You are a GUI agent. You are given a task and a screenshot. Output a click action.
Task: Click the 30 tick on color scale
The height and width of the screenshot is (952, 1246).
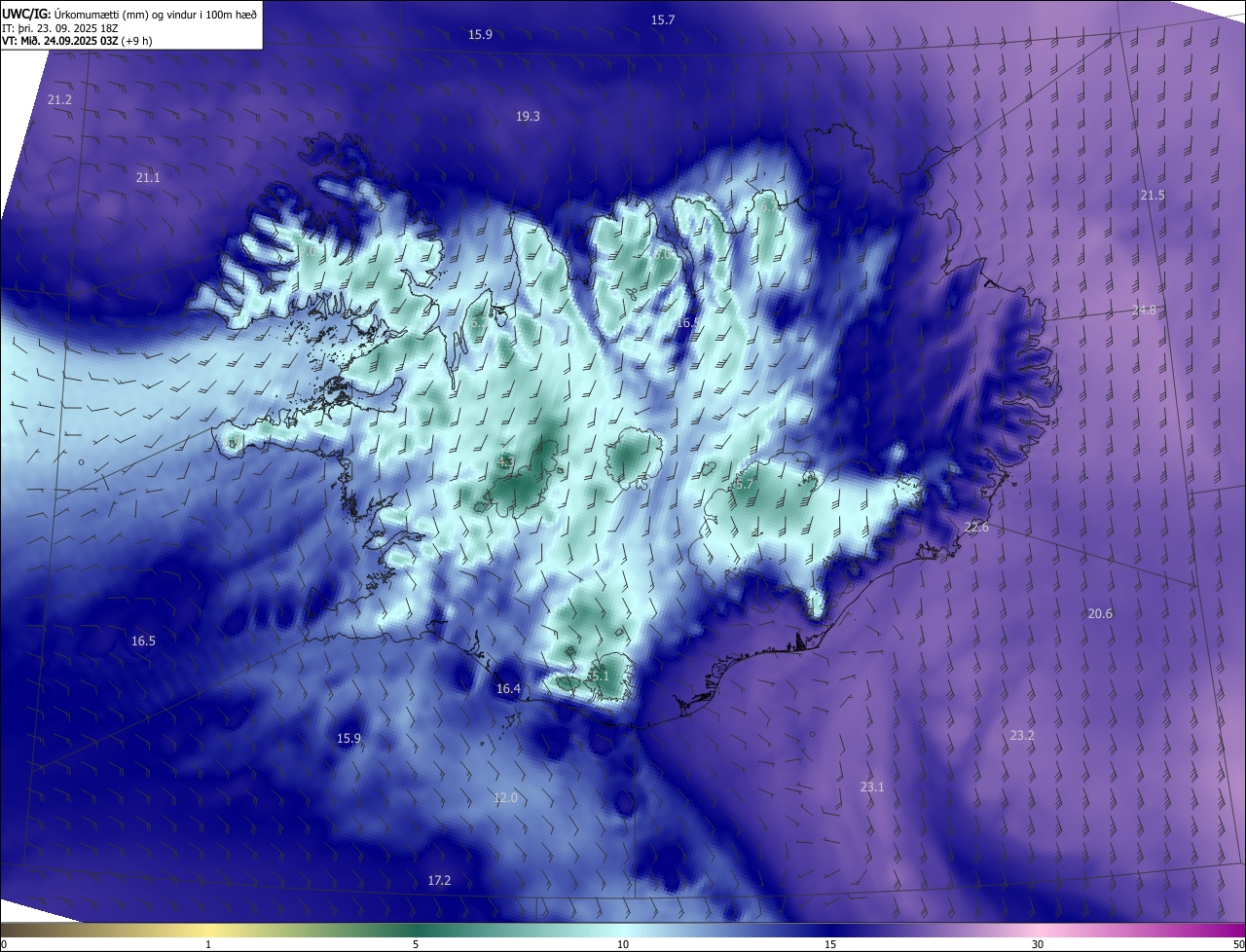[1038, 945]
